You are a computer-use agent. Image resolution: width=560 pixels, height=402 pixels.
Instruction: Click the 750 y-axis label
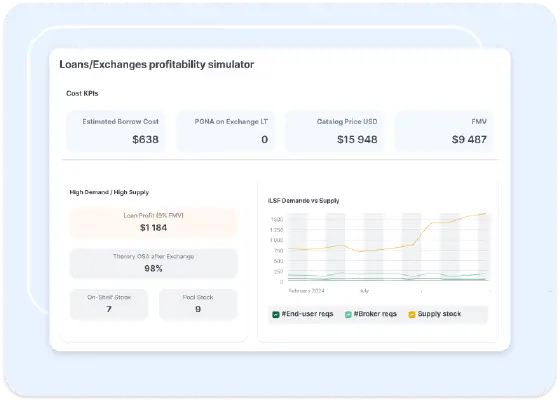(279, 251)
